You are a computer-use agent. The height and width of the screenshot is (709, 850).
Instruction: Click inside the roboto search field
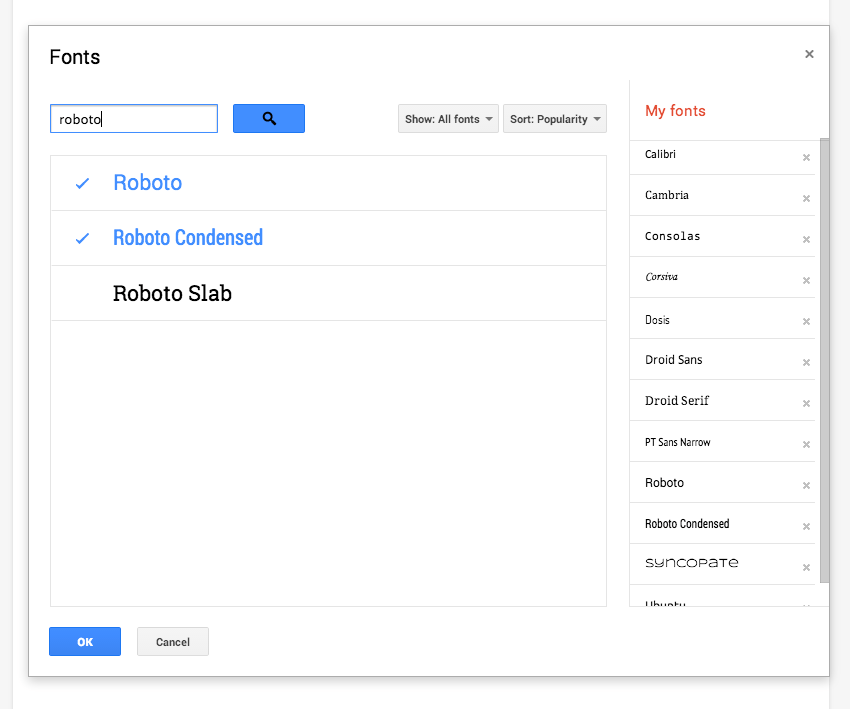(x=133, y=118)
